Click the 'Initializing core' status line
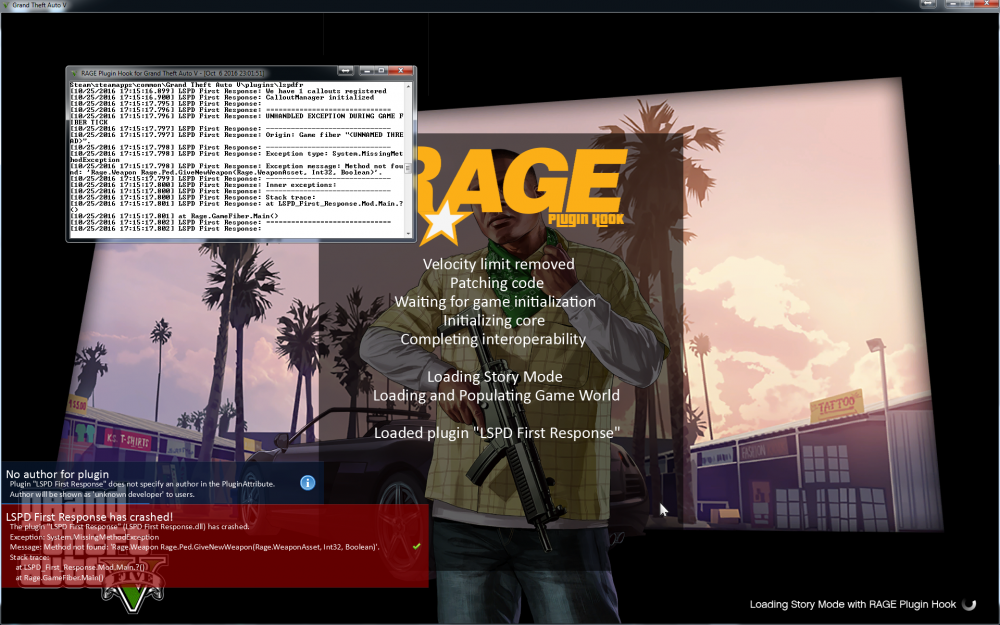This screenshot has width=1000, height=625. pos(494,320)
